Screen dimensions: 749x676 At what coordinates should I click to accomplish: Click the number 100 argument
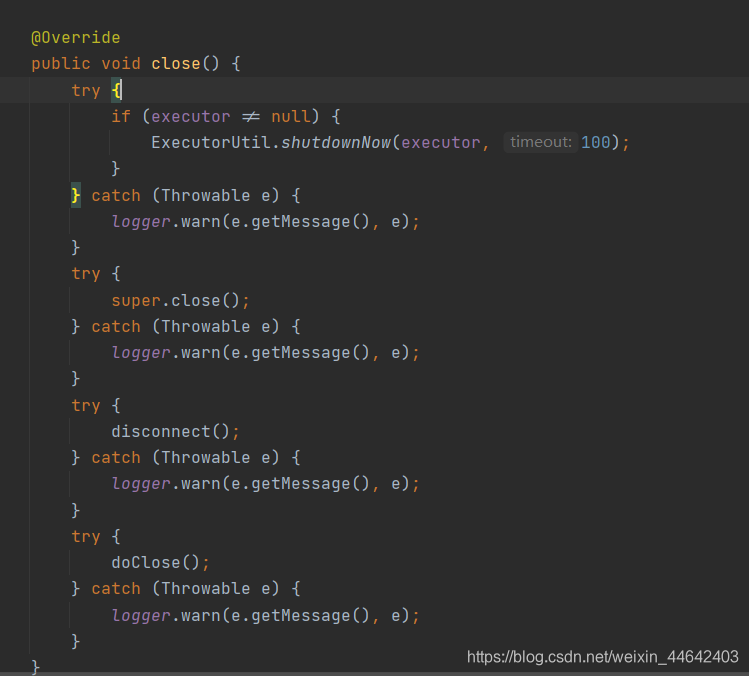596,142
